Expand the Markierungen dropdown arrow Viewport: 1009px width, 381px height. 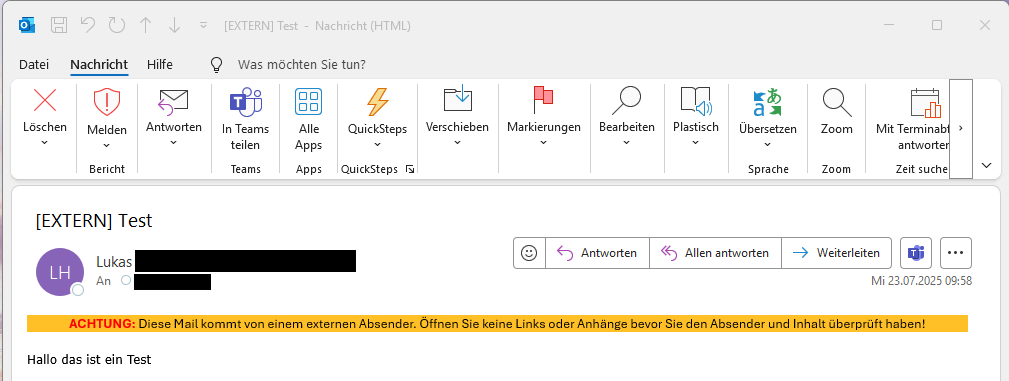[543, 142]
